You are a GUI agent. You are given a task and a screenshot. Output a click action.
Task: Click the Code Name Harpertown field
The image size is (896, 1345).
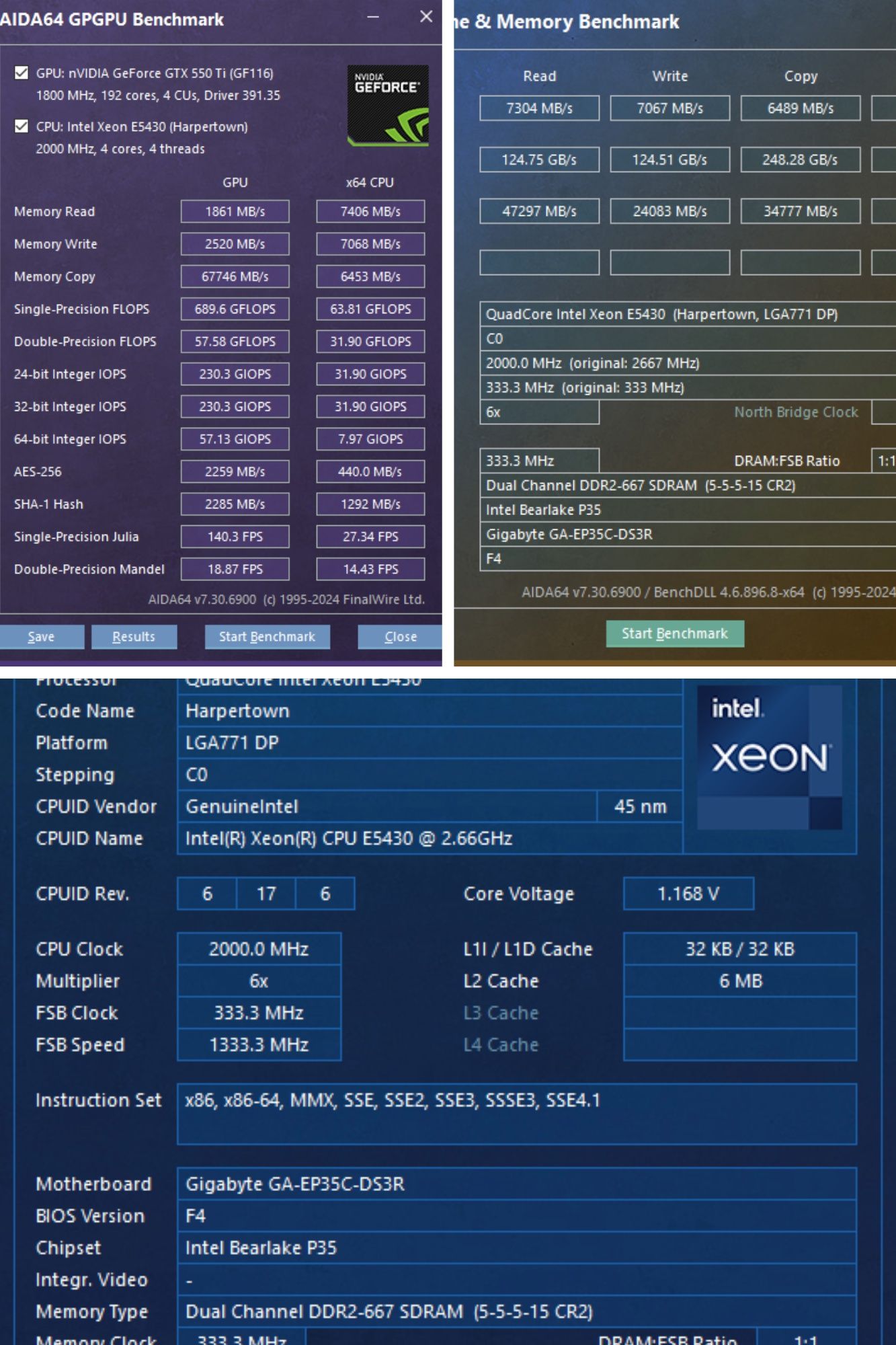point(430,711)
